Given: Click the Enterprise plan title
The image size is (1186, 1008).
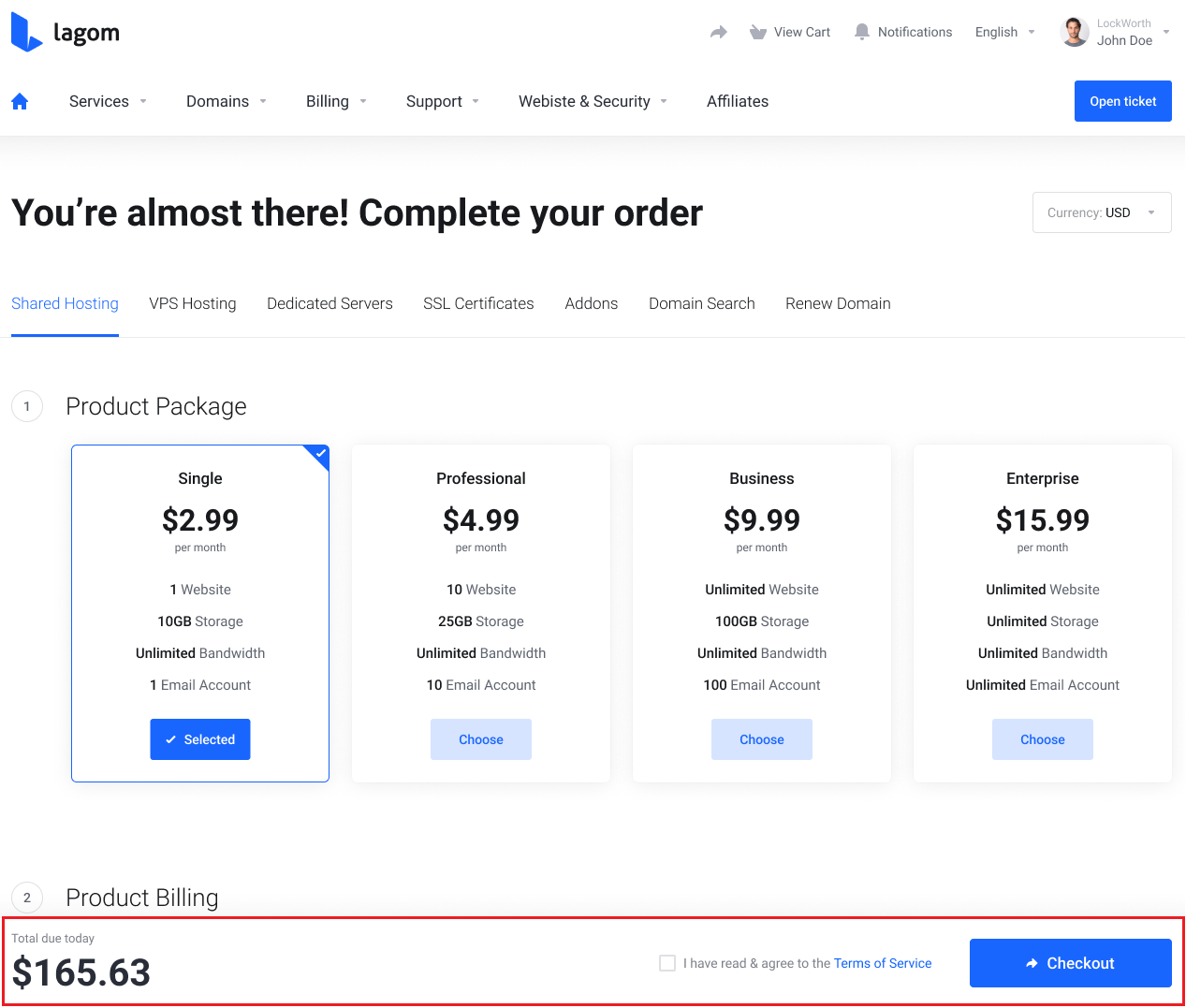Looking at the screenshot, I should (x=1043, y=478).
